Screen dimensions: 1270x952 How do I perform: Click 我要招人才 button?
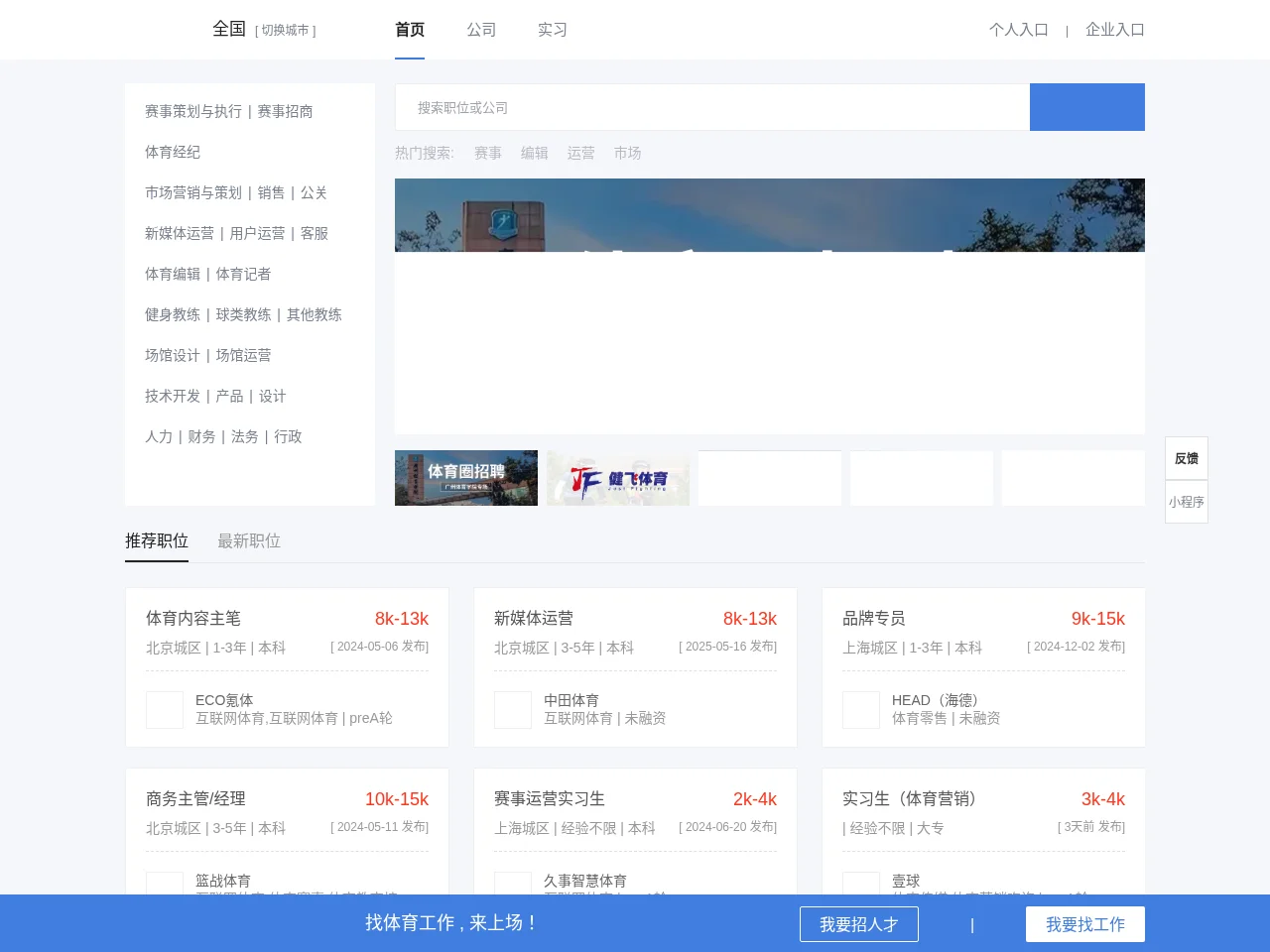coord(859,924)
